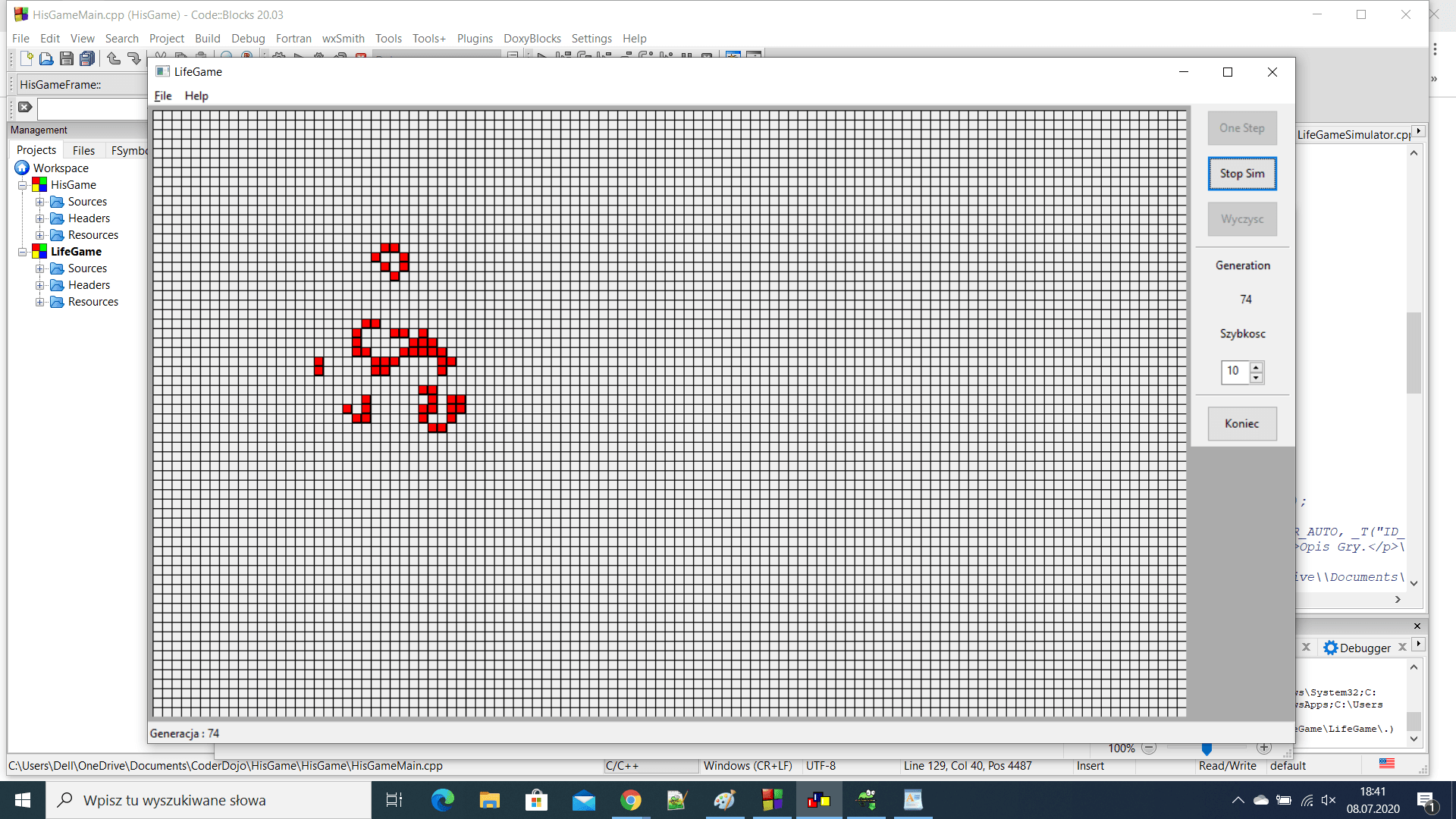Expand Resources folder under LifeGame
Viewport: 1456px width, 819px height.
[40, 302]
